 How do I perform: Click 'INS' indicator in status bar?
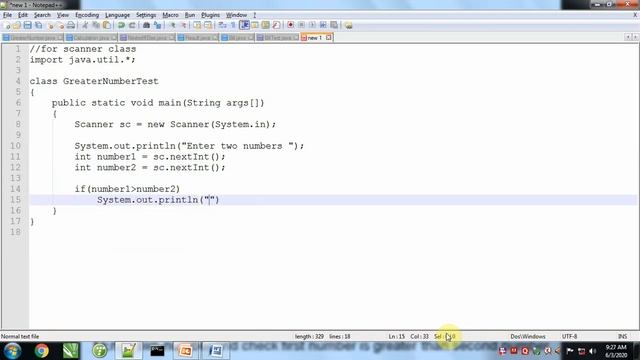click(x=622, y=336)
